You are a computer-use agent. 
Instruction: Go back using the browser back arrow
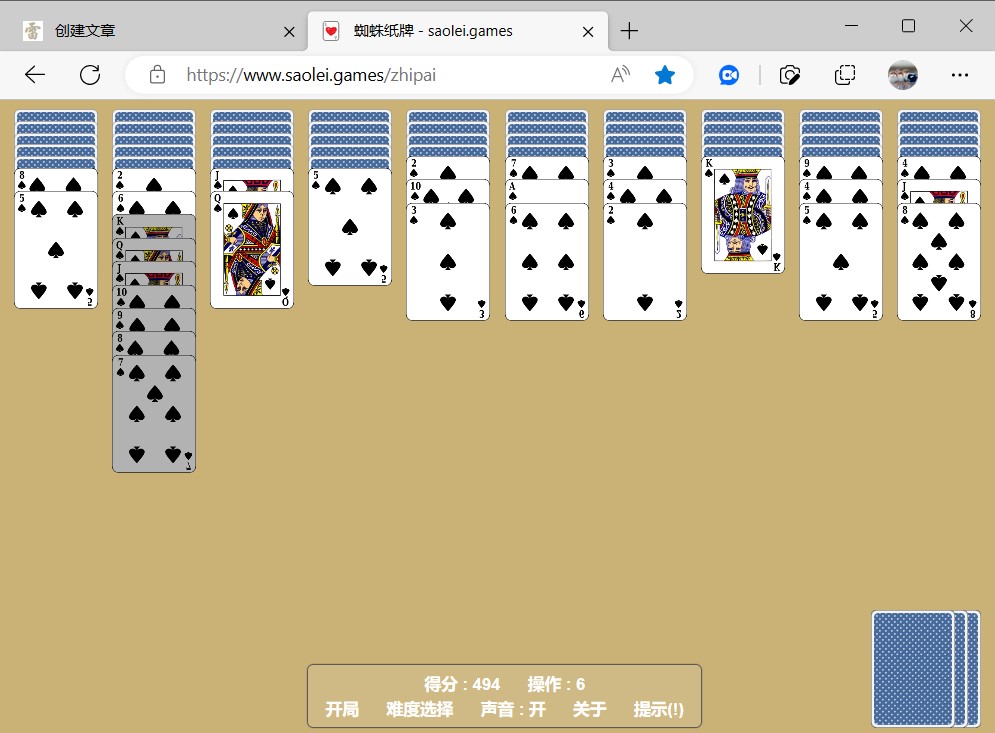coord(35,75)
